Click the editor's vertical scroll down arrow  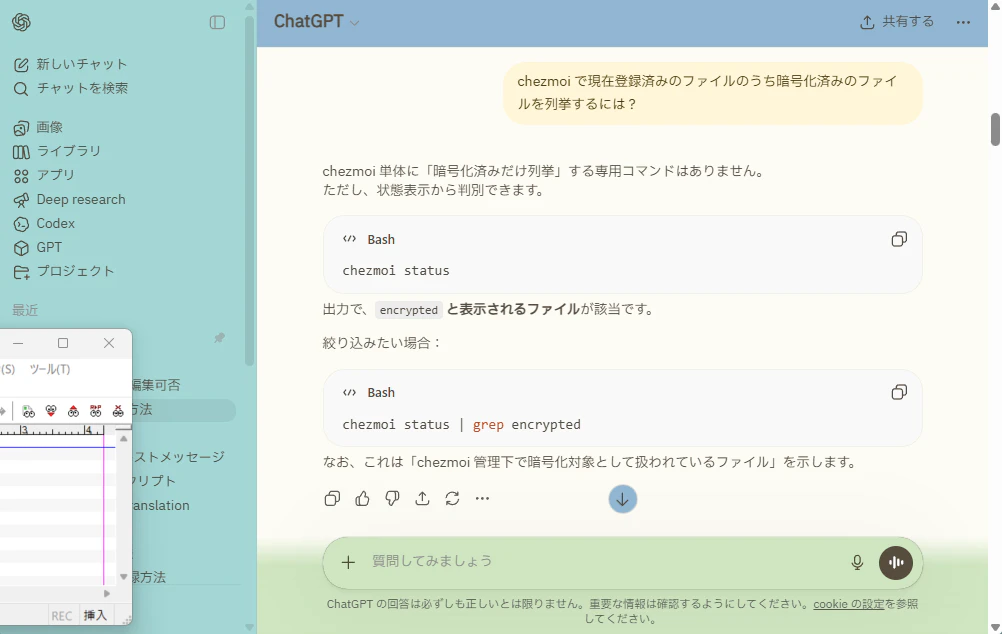[x=123, y=576]
